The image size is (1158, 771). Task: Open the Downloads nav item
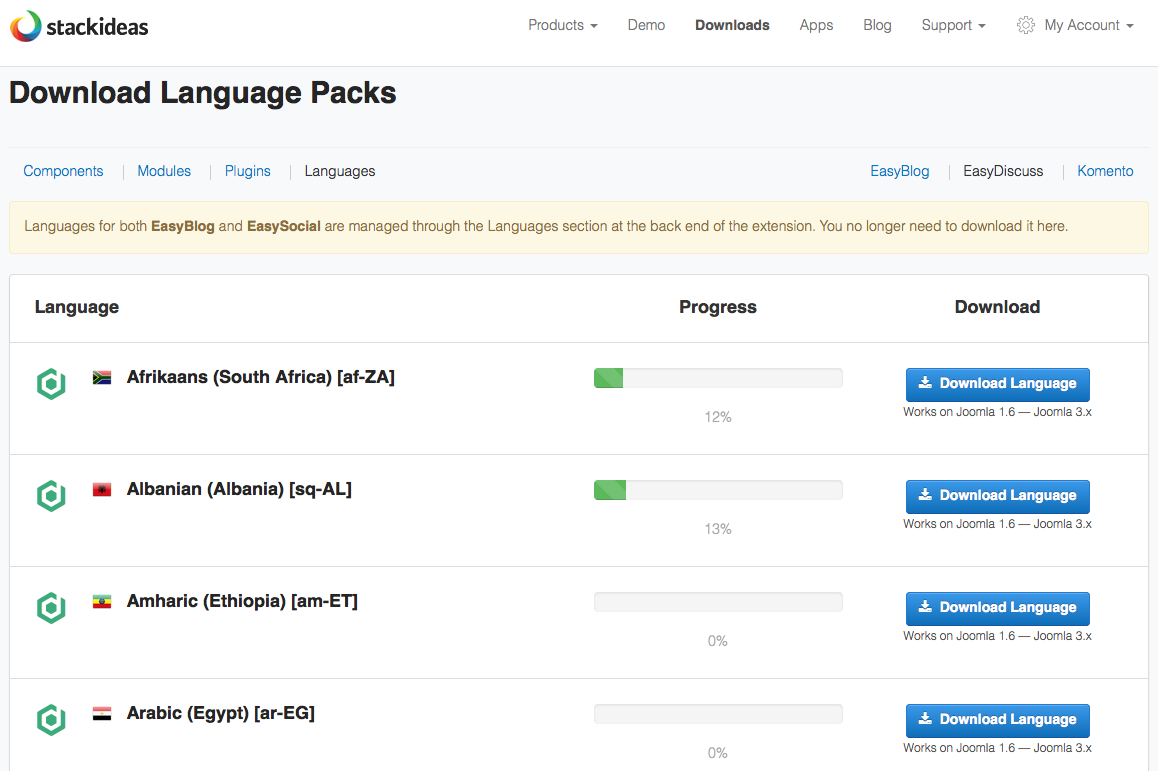pos(732,25)
